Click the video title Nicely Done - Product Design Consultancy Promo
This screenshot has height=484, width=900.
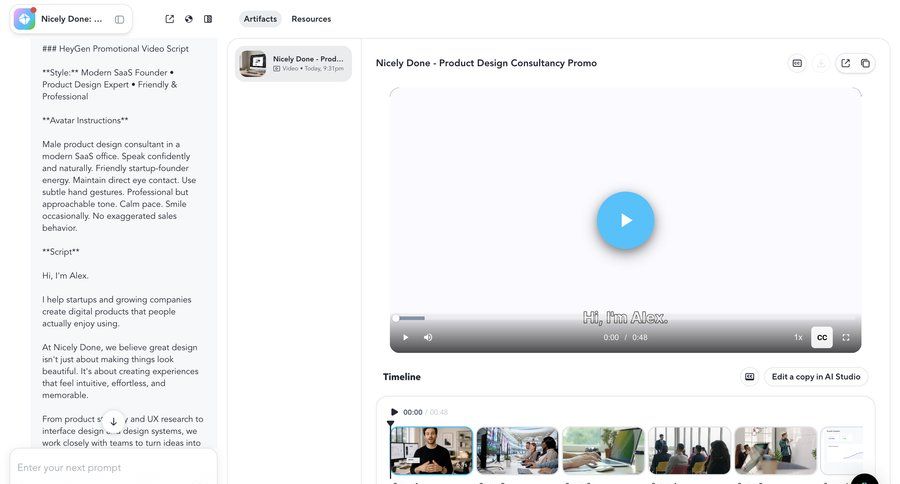tap(486, 63)
